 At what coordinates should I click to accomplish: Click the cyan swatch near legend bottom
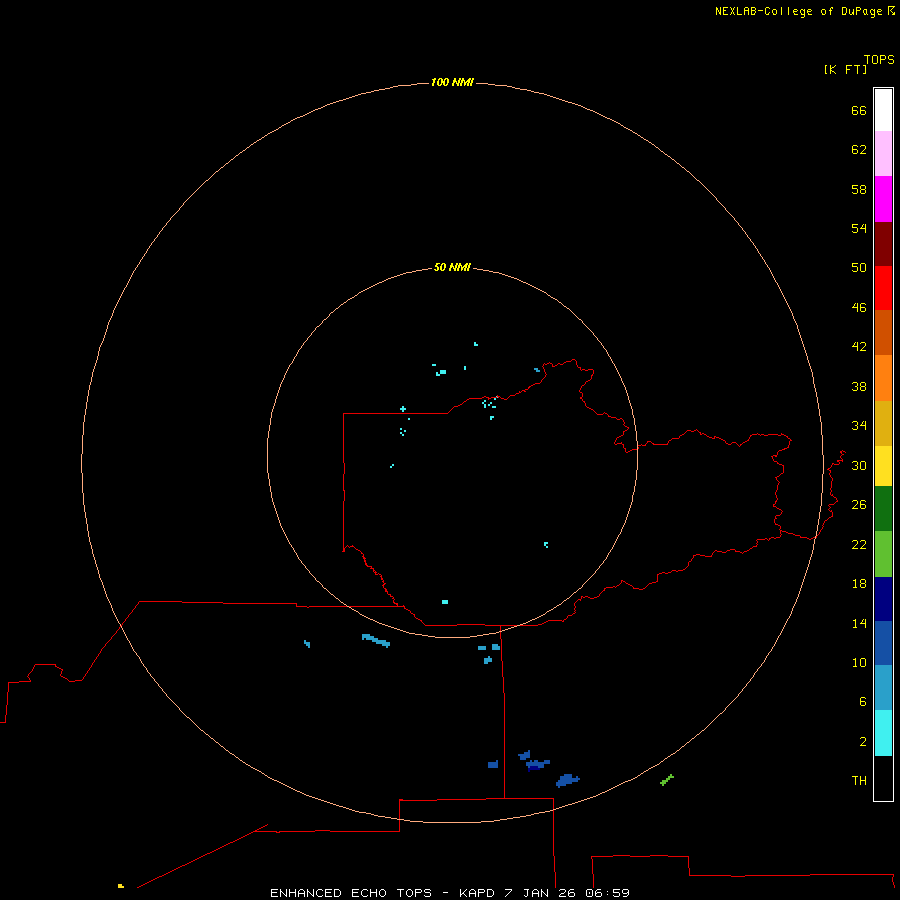click(x=883, y=732)
